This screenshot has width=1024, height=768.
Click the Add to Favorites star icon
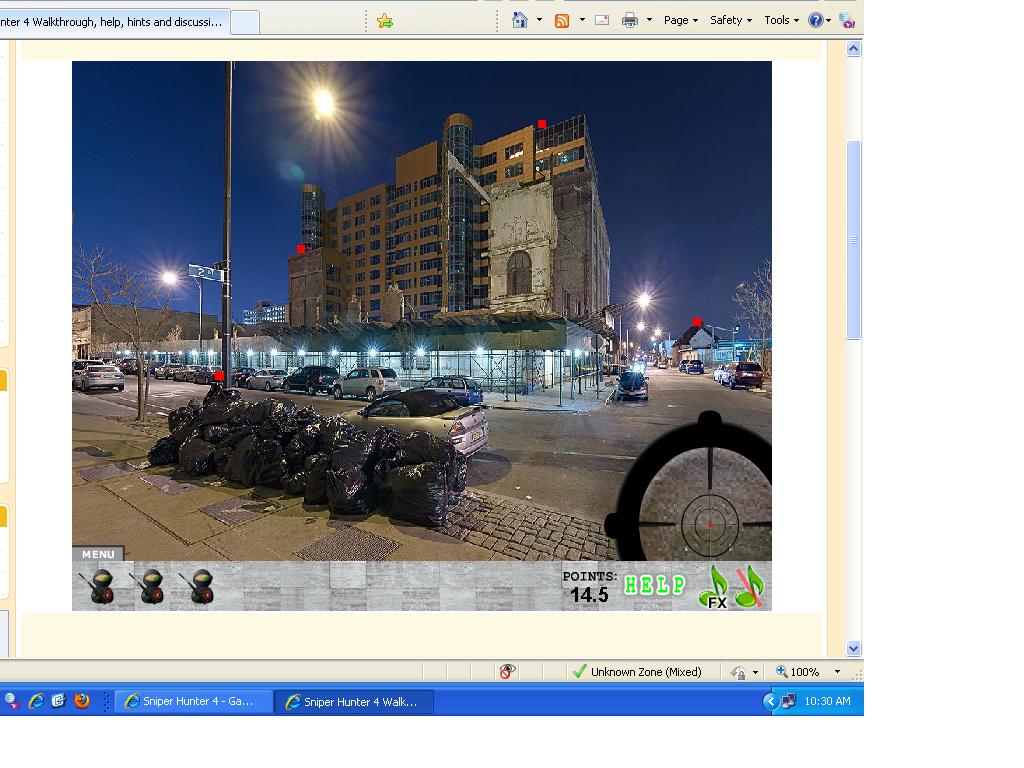(x=385, y=21)
